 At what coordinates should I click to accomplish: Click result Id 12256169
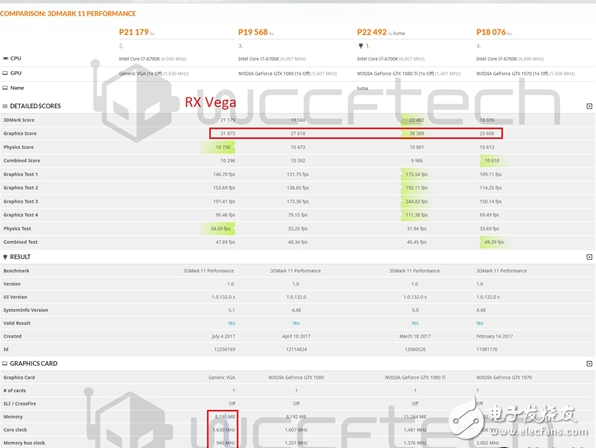tap(225, 349)
